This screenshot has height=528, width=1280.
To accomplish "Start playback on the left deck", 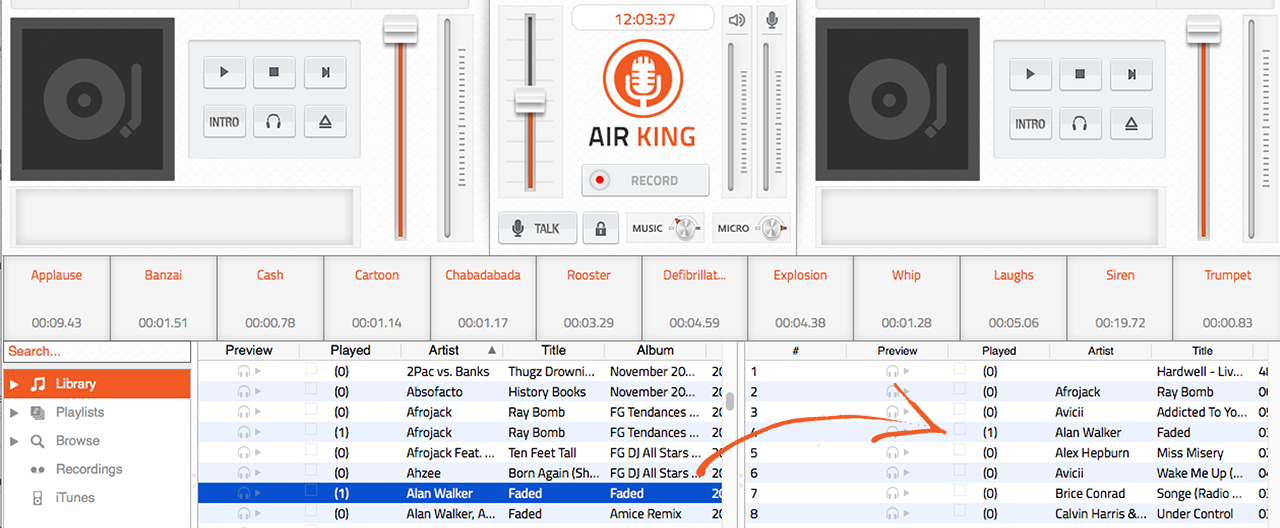I will (x=224, y=72).
